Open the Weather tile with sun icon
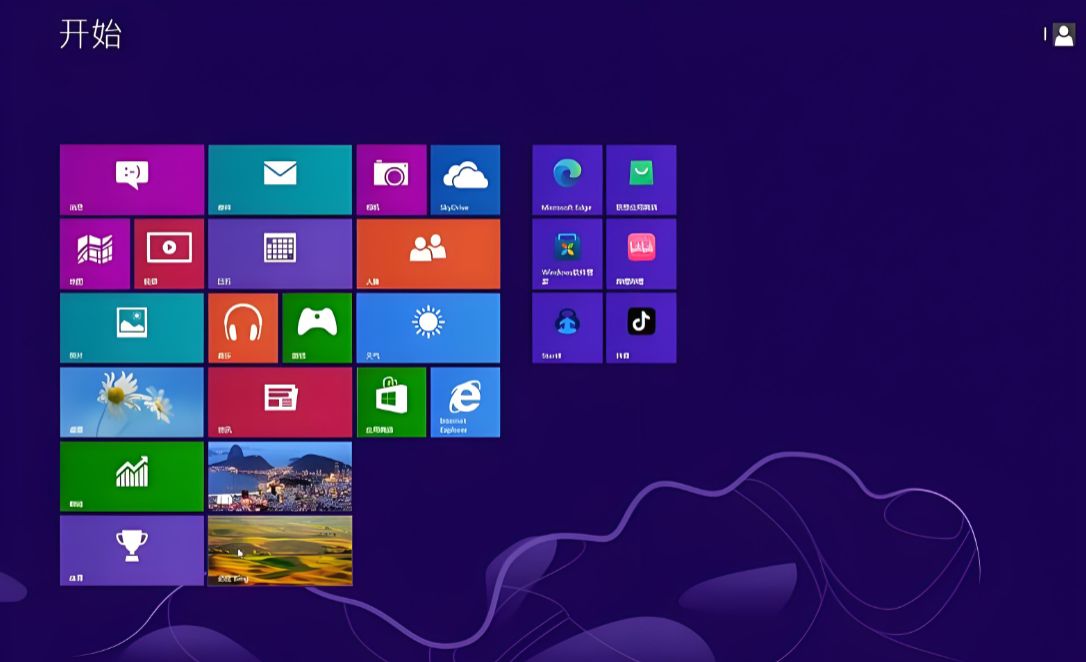Screen dimensions: 1086x662 pyautogui.click(x=428, y=328)
